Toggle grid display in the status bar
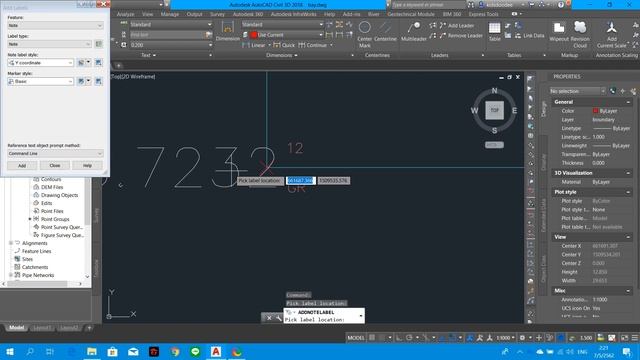Viewport: 640px width, 360px height. pyautogui.click(x=372, y=338)
